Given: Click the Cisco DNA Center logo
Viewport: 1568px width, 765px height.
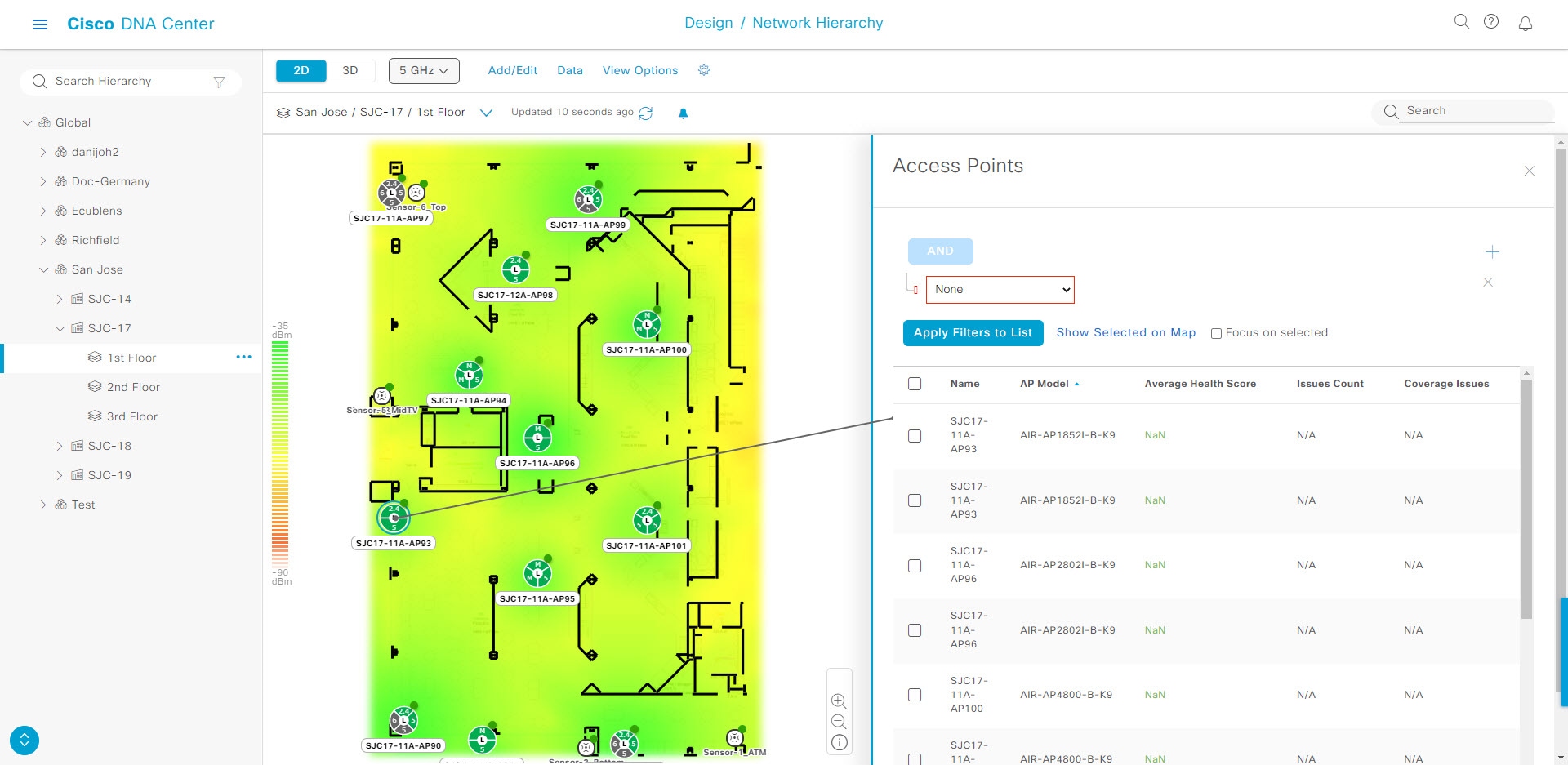Looking at the screenshot, I should (x=140, y=24).
